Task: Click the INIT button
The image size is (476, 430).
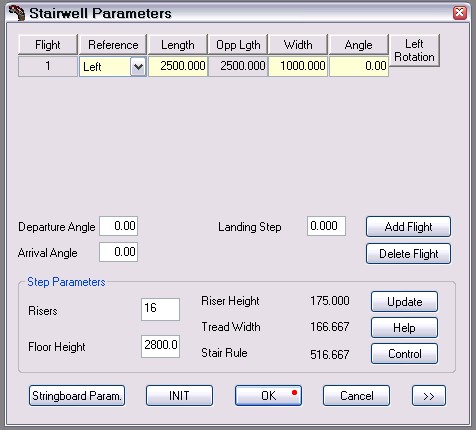Action: coord(179,396)
